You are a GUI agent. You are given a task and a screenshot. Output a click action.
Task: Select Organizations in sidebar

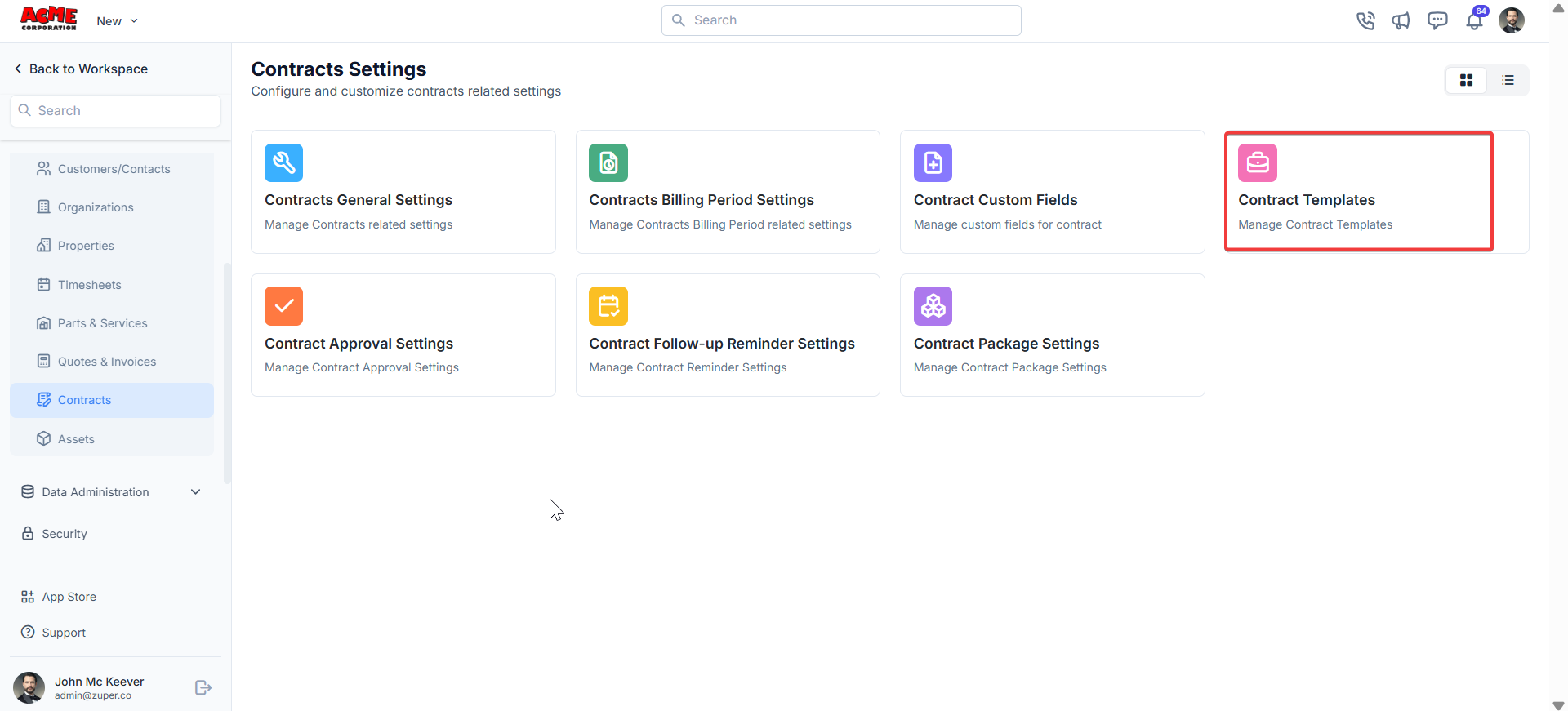point(112,207)
